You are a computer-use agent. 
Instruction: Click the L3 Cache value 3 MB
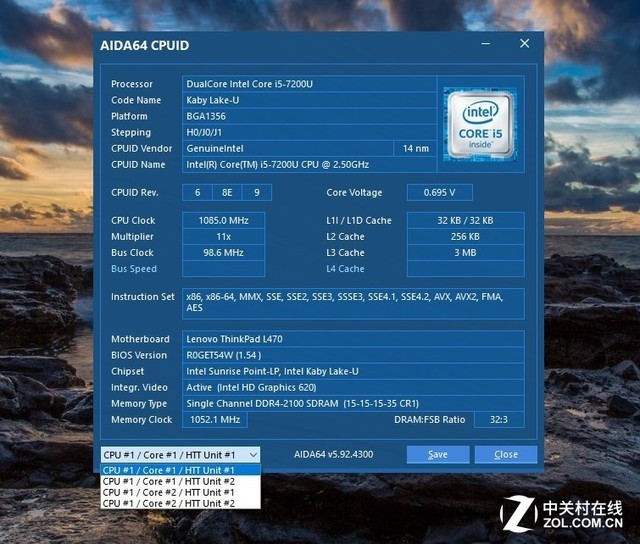click(466, 253)
